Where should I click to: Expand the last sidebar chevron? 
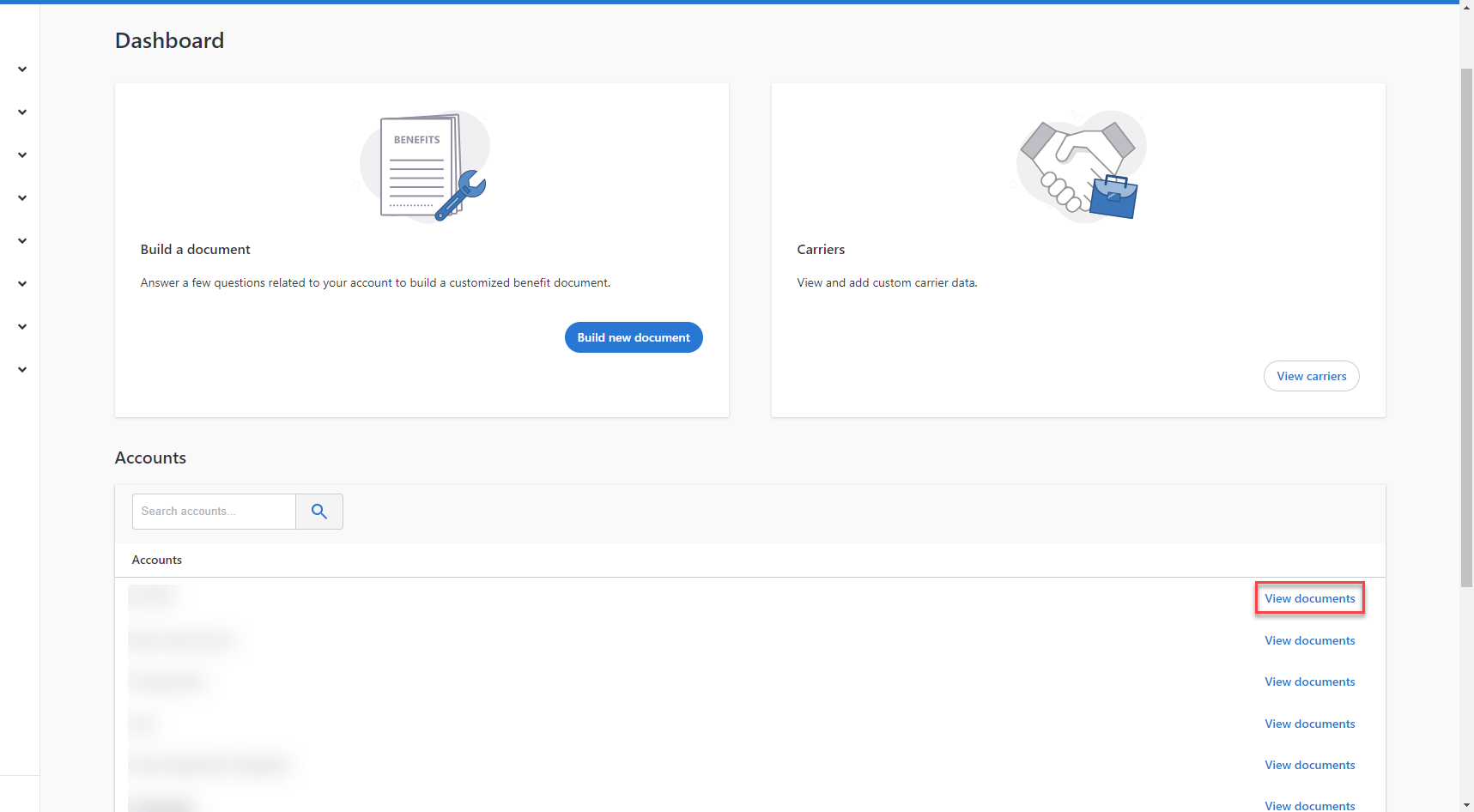point(21,369)
